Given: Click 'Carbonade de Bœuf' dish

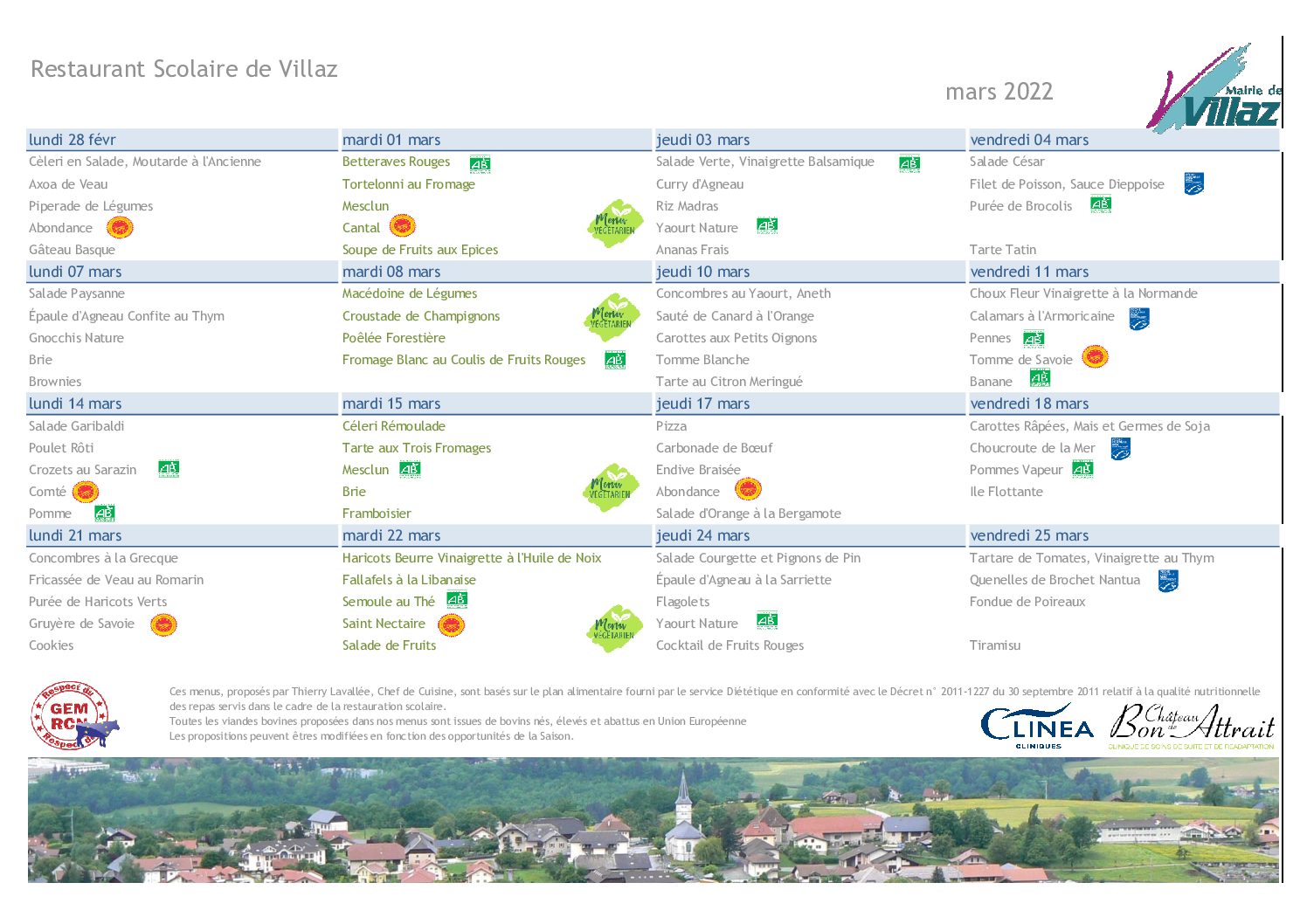Looking at the screenshot, I should 715,448.
